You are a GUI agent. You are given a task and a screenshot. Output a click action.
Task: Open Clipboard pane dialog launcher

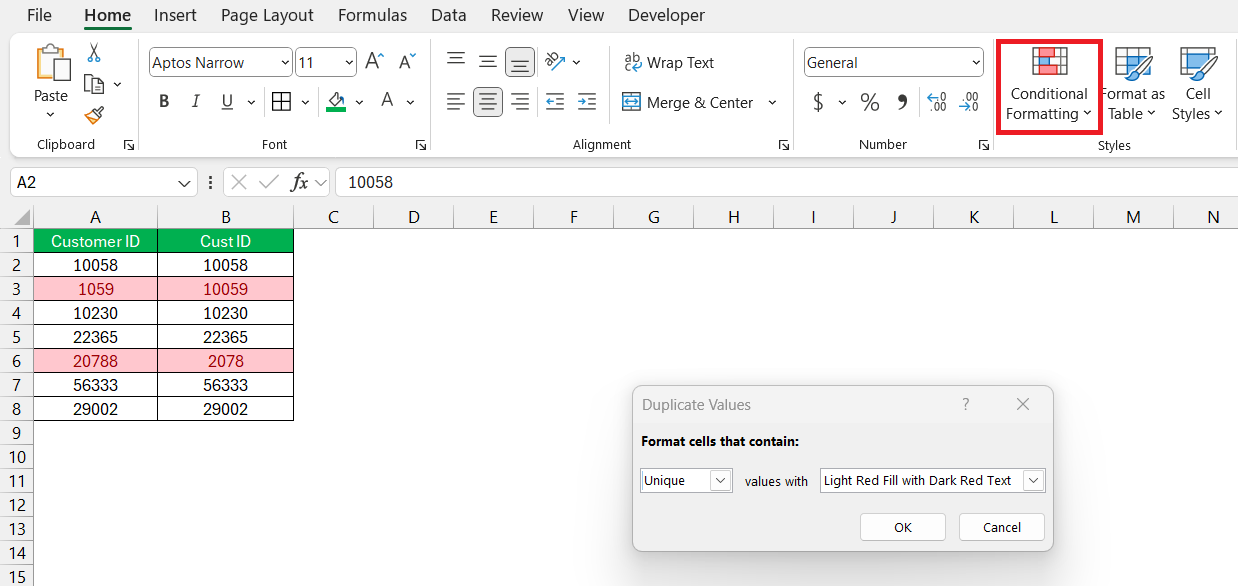click(128, 145)
